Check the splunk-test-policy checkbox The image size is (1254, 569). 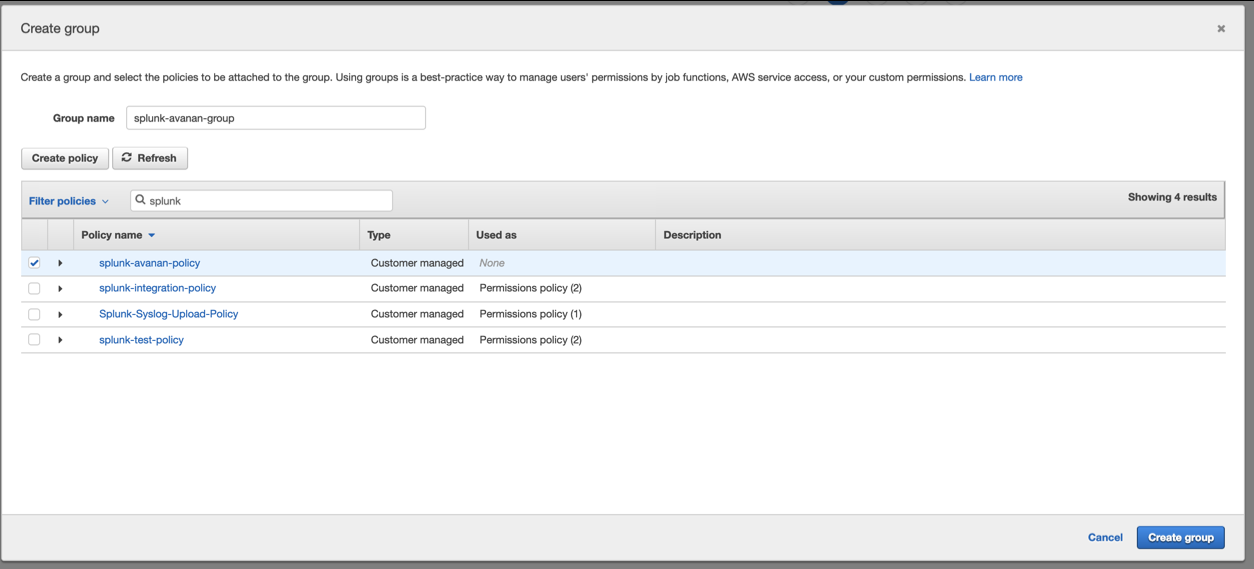click(x=34, y=340)
